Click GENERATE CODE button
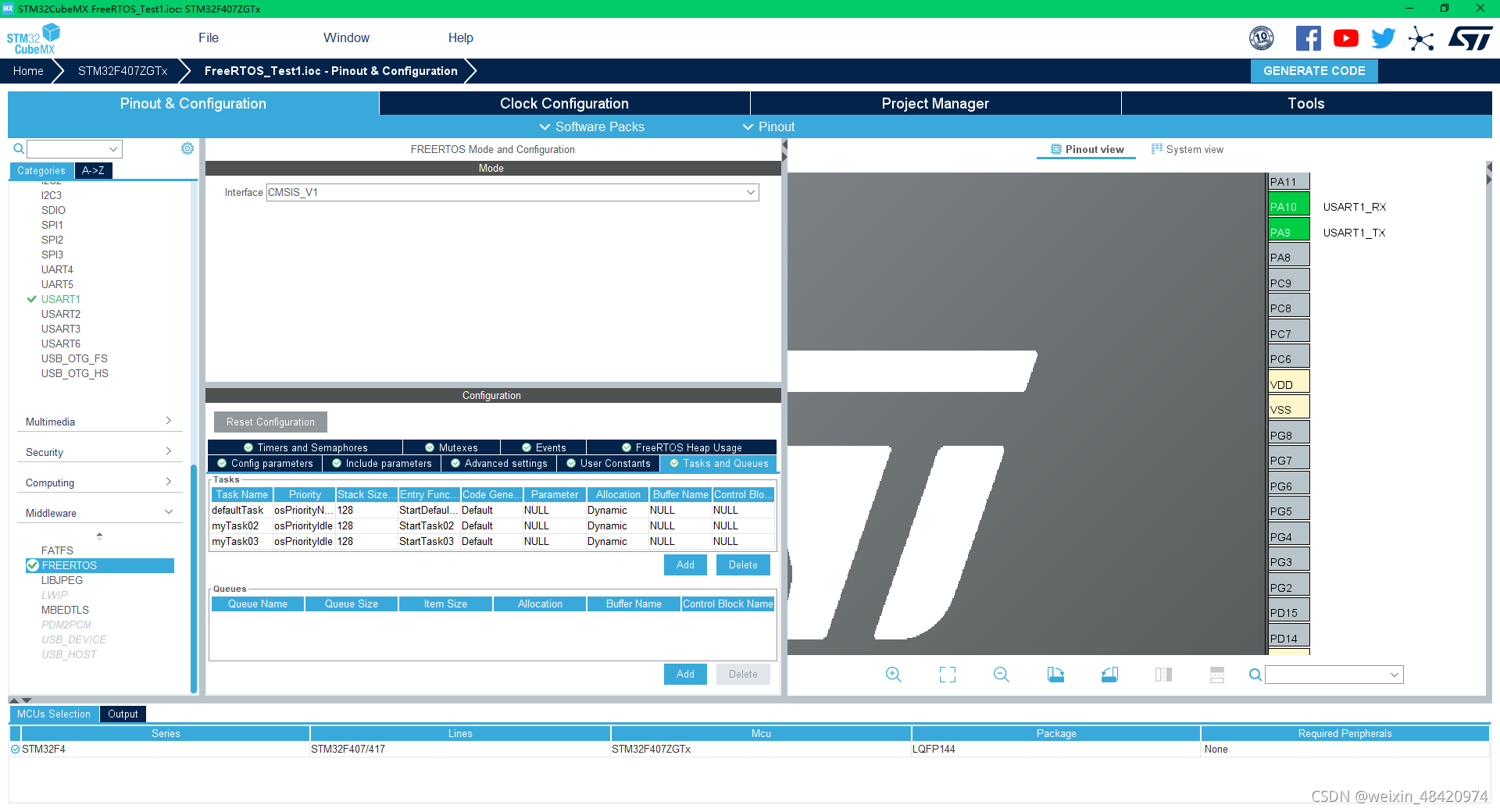 point(1314,71)
